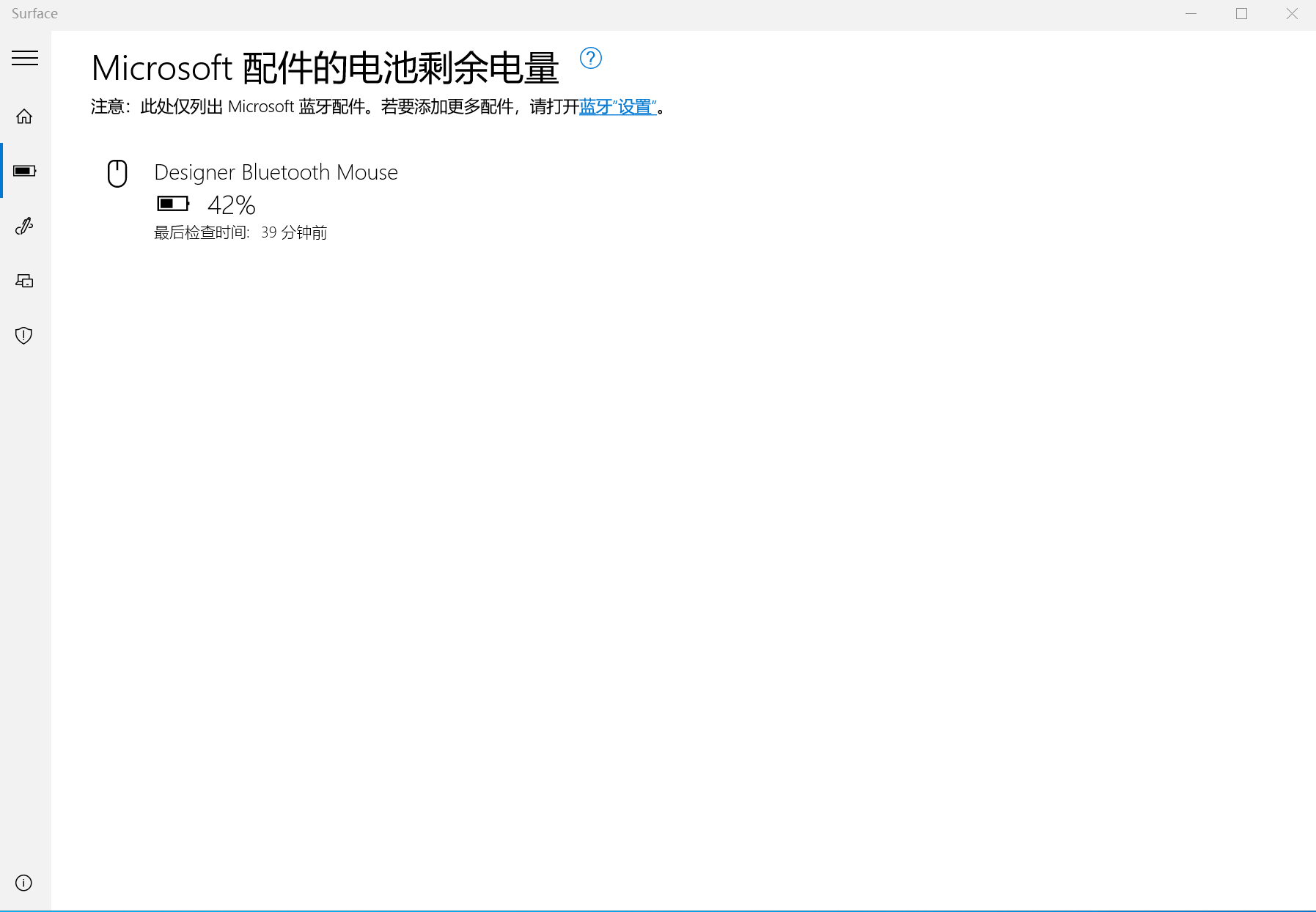
Task: Open the hamburger navigation menu
Action: (25, 57)
